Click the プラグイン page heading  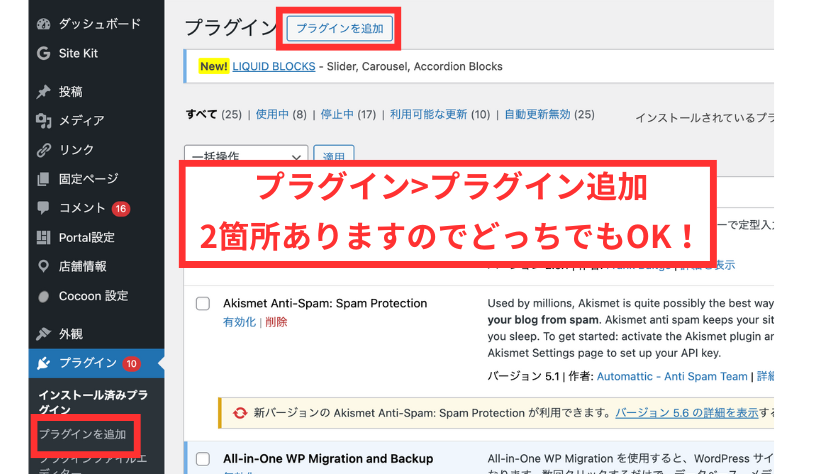pos(231,27)
